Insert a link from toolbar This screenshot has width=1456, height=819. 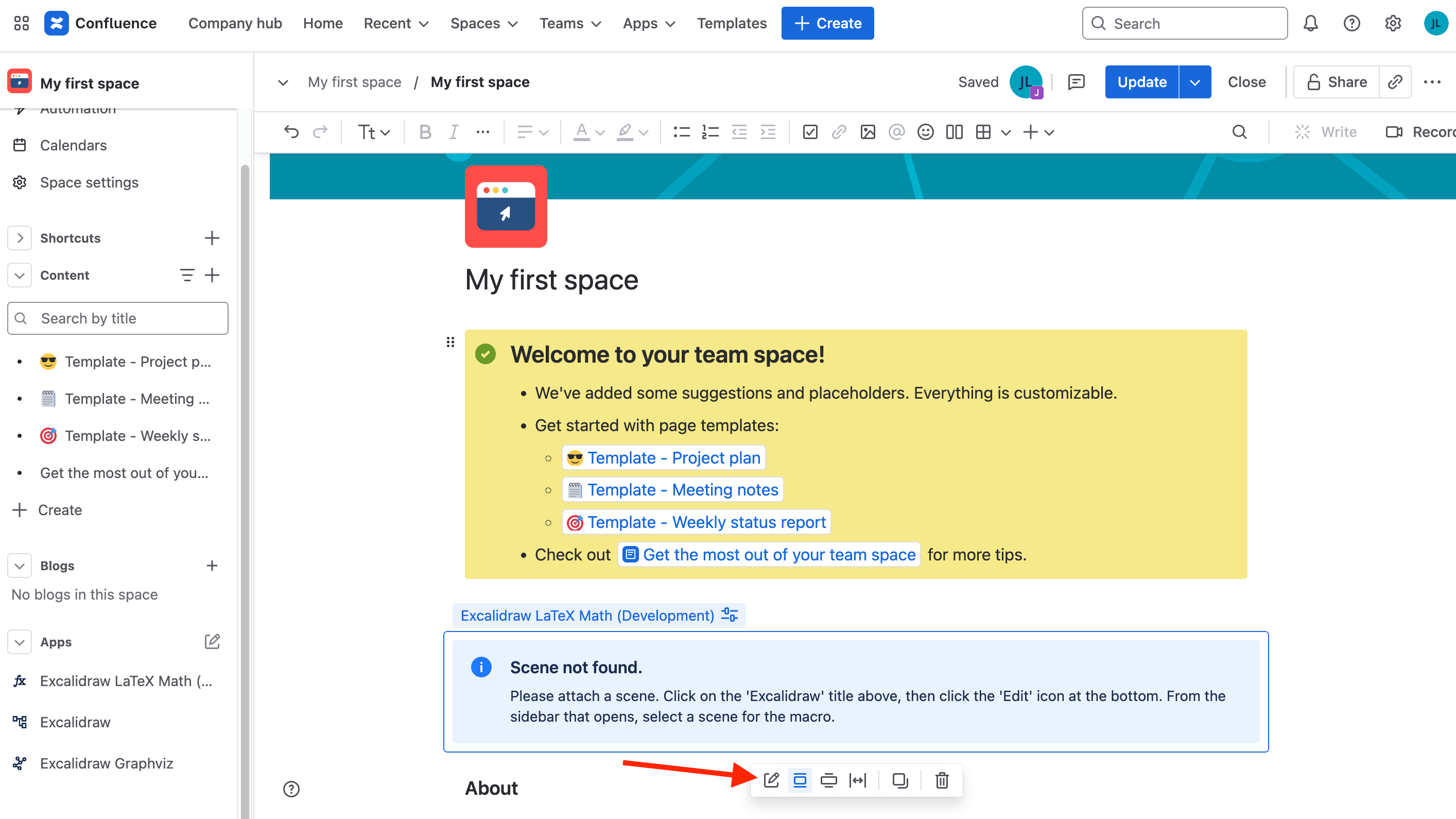tap(839, 132)
